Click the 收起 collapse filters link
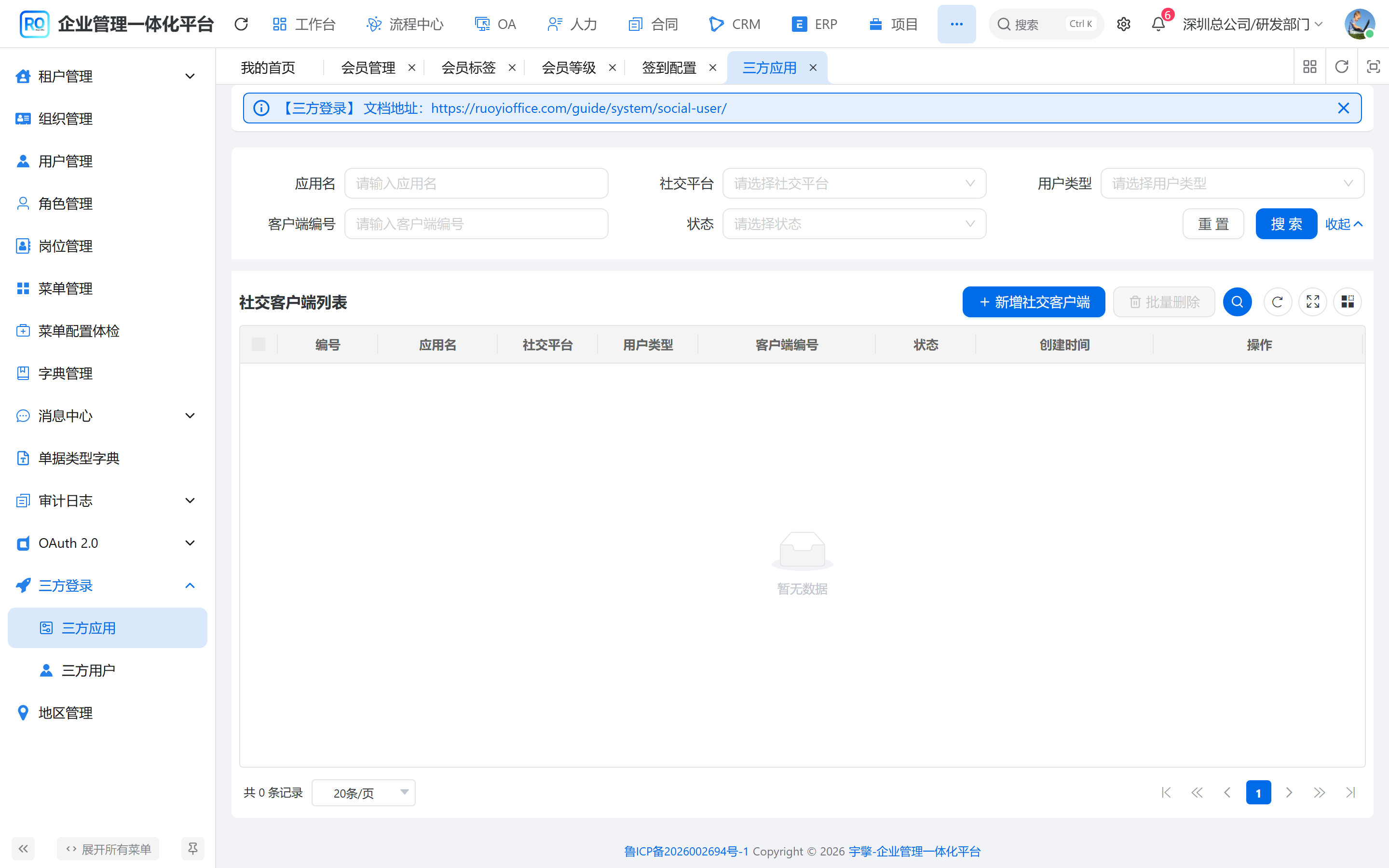The width and height of the screenshot is (1389, 868). pos(1344,224)
